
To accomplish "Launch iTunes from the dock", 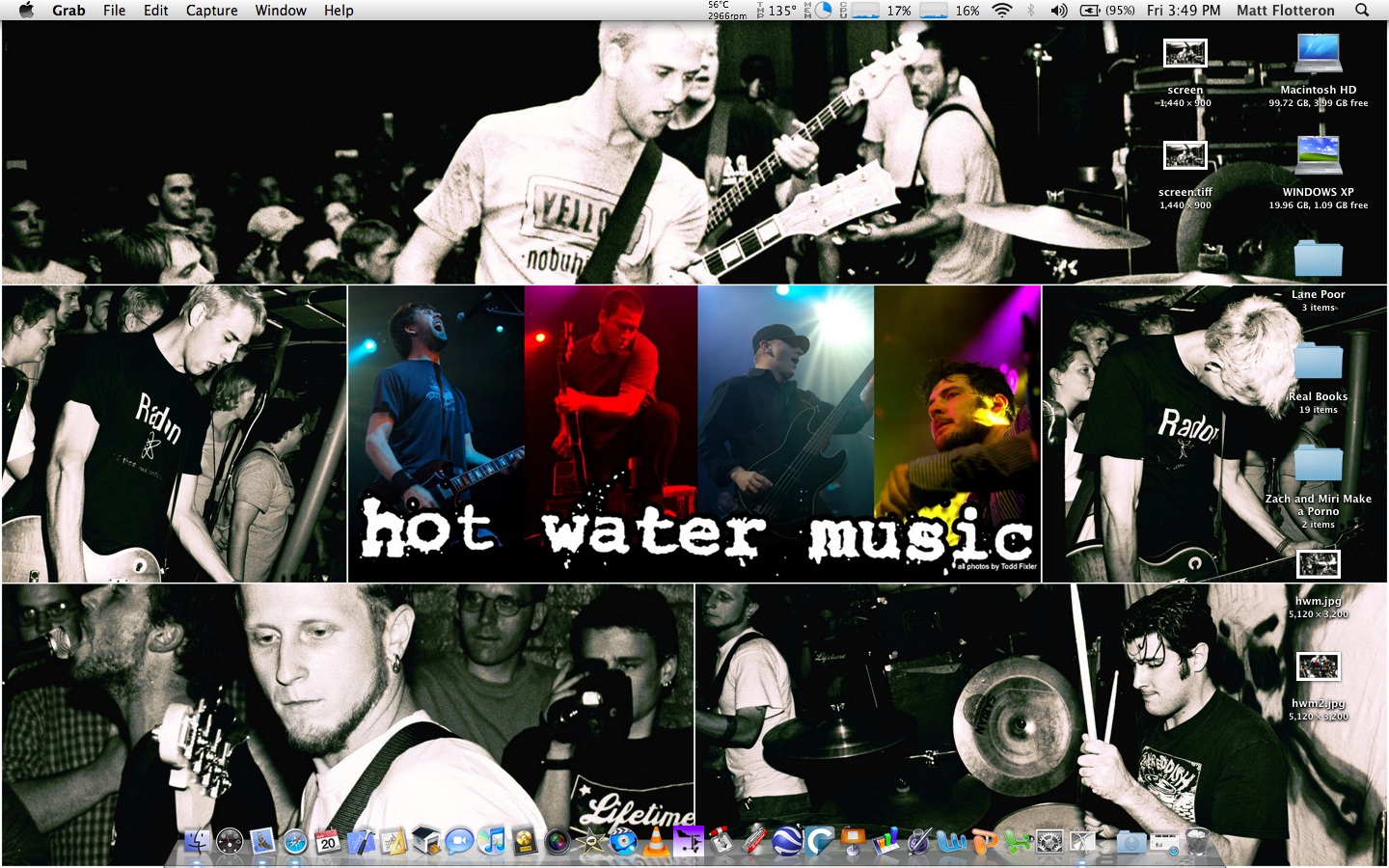I will coord(491,842).
